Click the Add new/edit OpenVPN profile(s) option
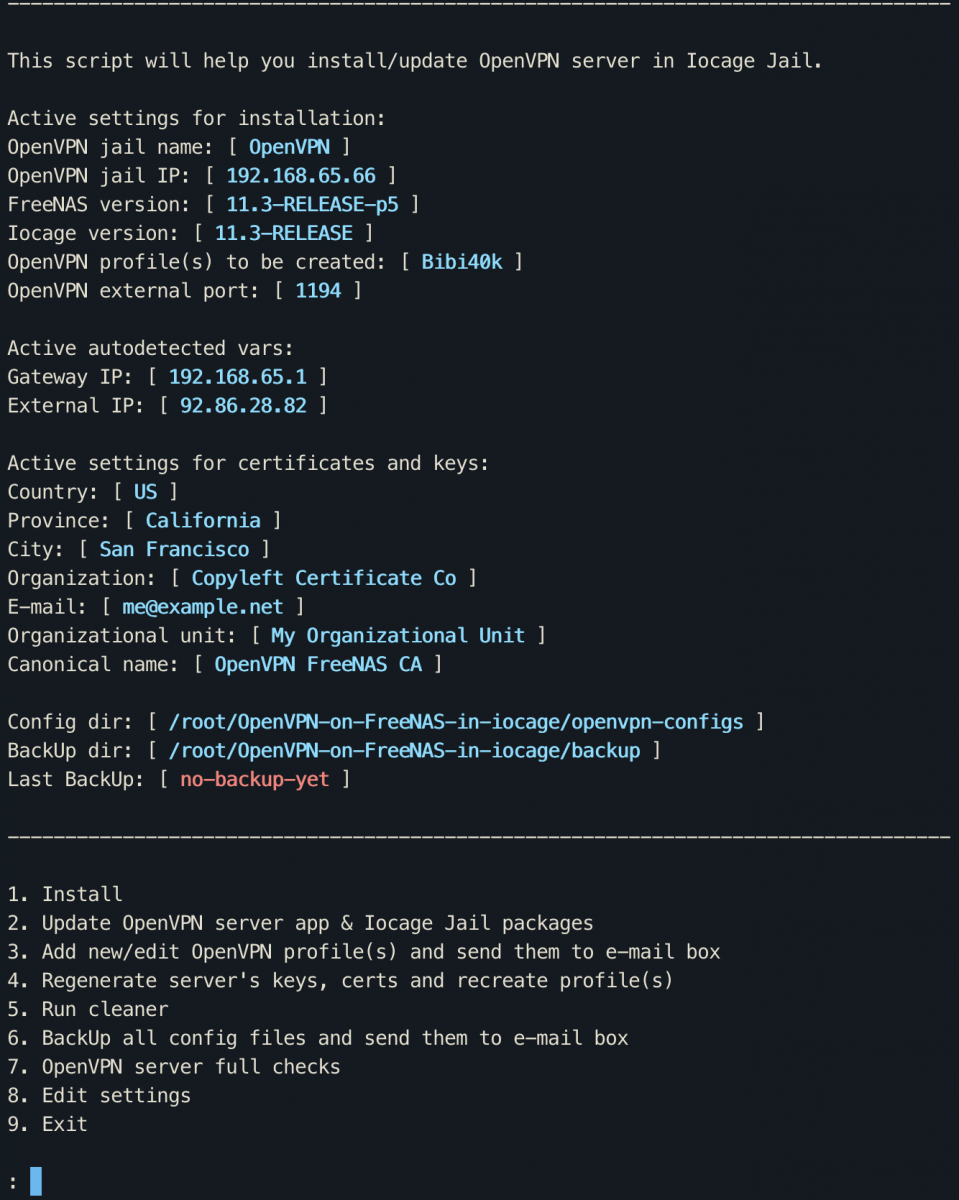 (x=363, y=952)
